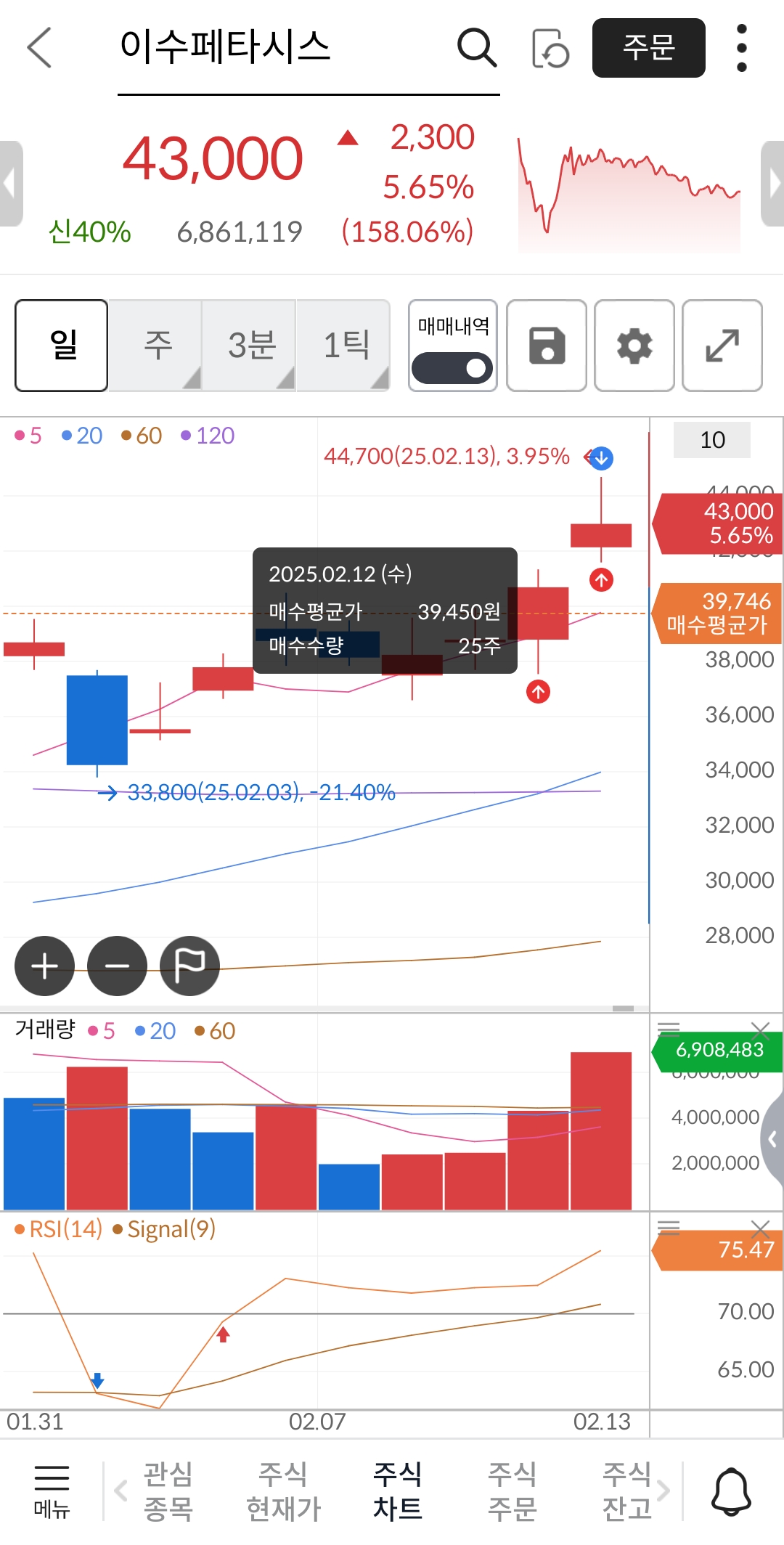
Task: Tap the 20-day moving average legend
Action: tap(82, 436)
